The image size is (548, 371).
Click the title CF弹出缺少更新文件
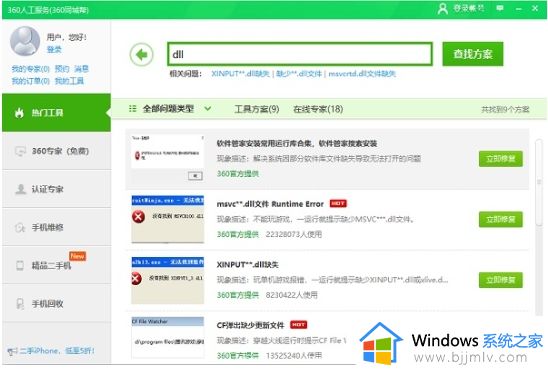click(250, 325)
